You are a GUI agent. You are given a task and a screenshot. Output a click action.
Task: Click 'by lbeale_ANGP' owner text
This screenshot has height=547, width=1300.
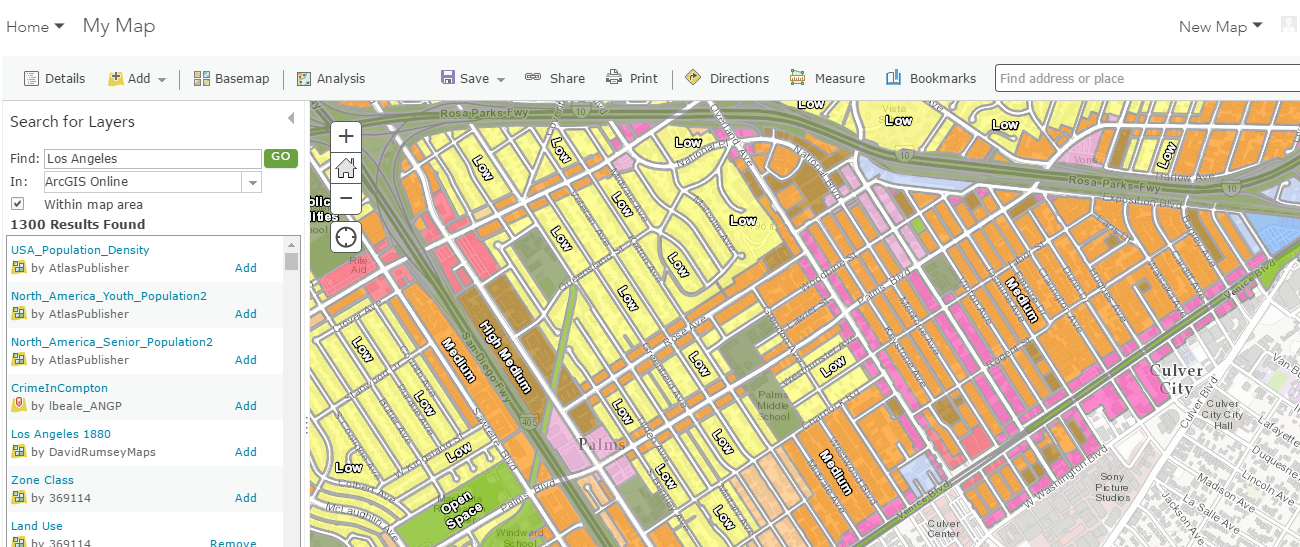click(x=77, y=406)
